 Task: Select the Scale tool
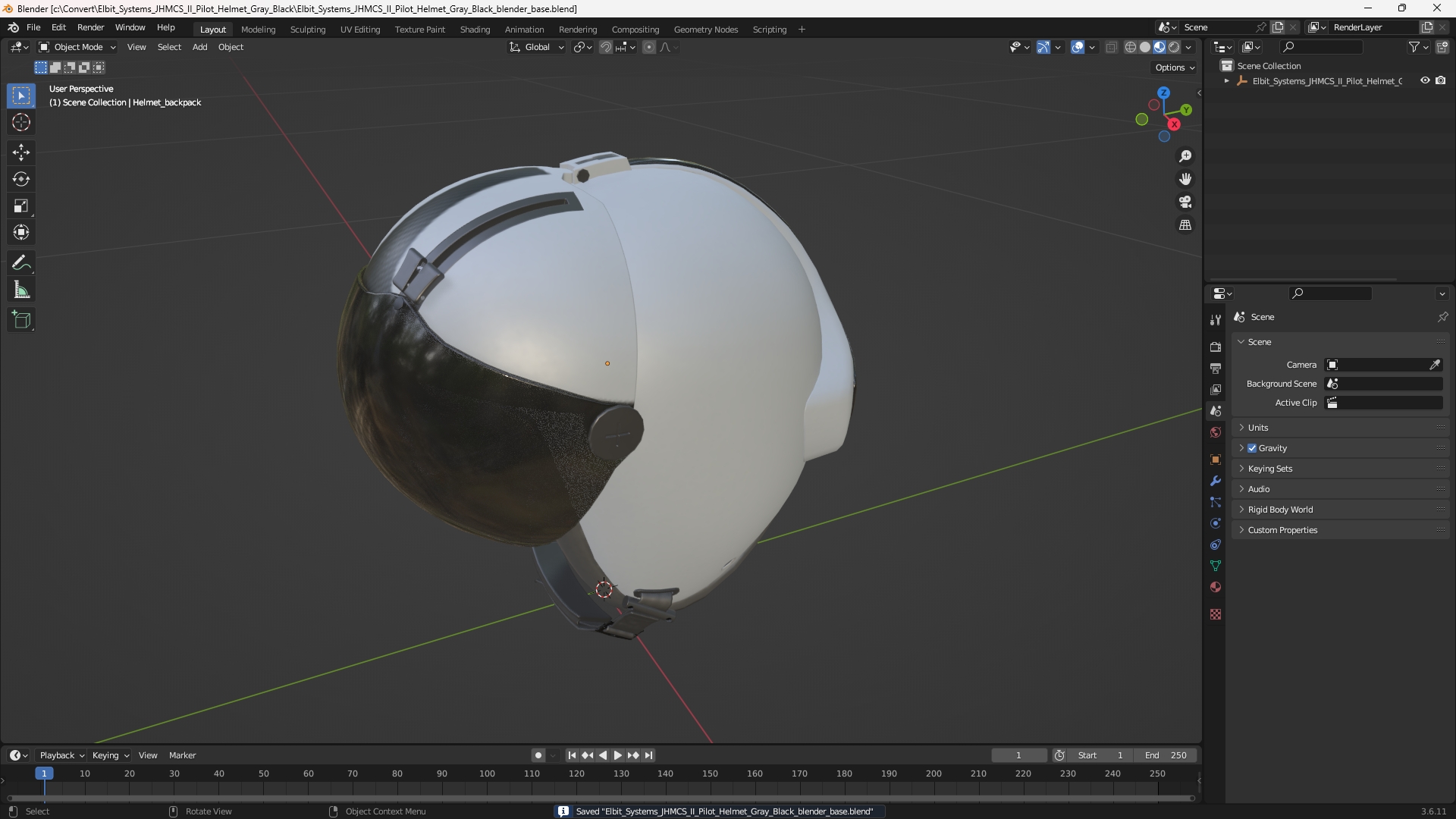coord(21,206)
